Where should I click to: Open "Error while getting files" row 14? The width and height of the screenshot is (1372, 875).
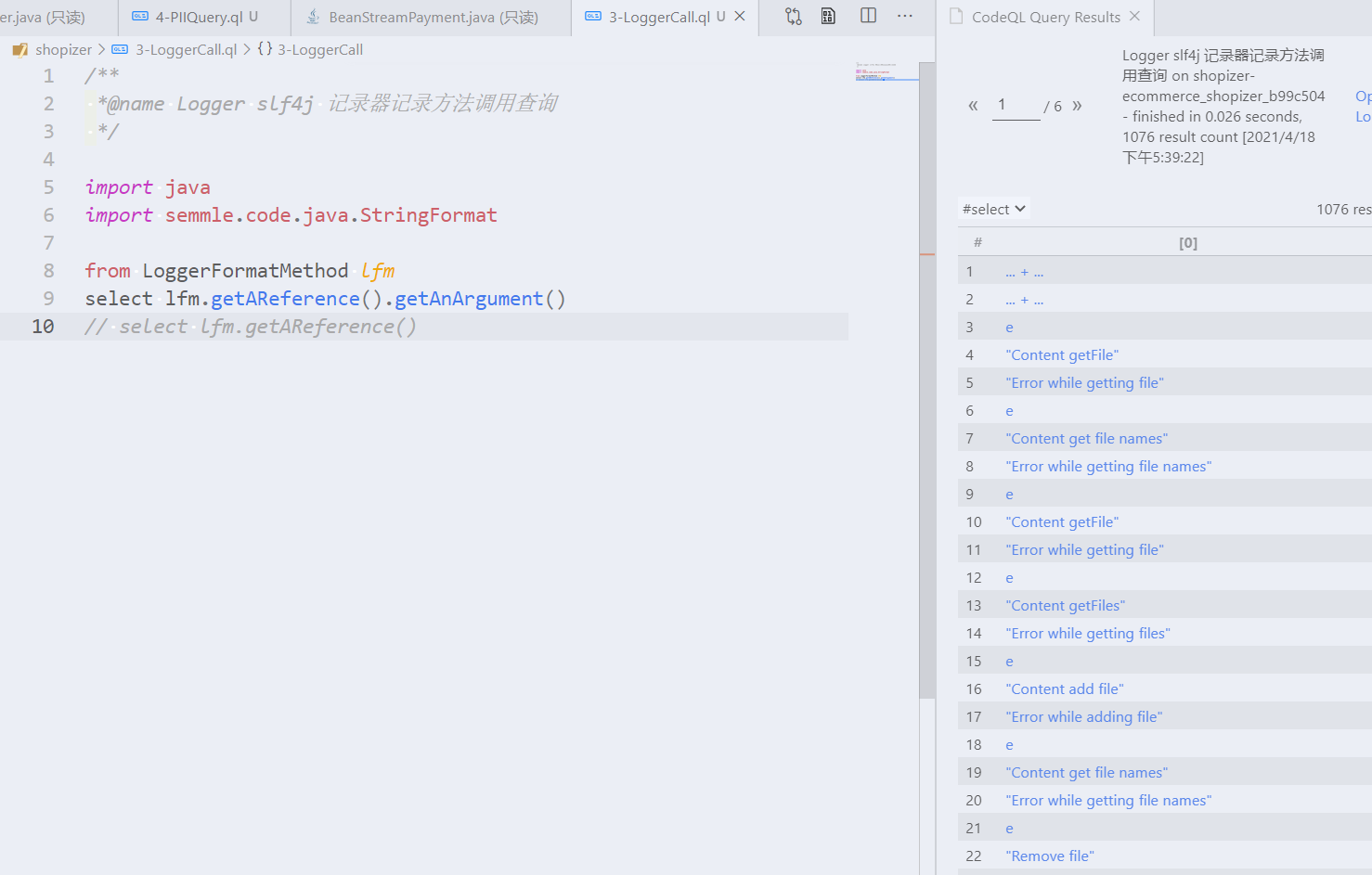pos(1088,634)
